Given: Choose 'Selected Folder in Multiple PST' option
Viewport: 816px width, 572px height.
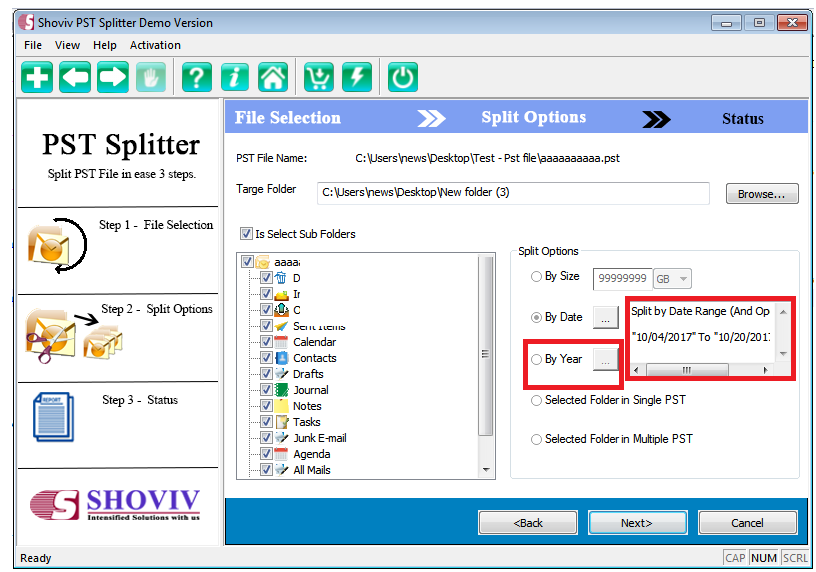Looking at the screenshot, I should click(x=536, y=439).
